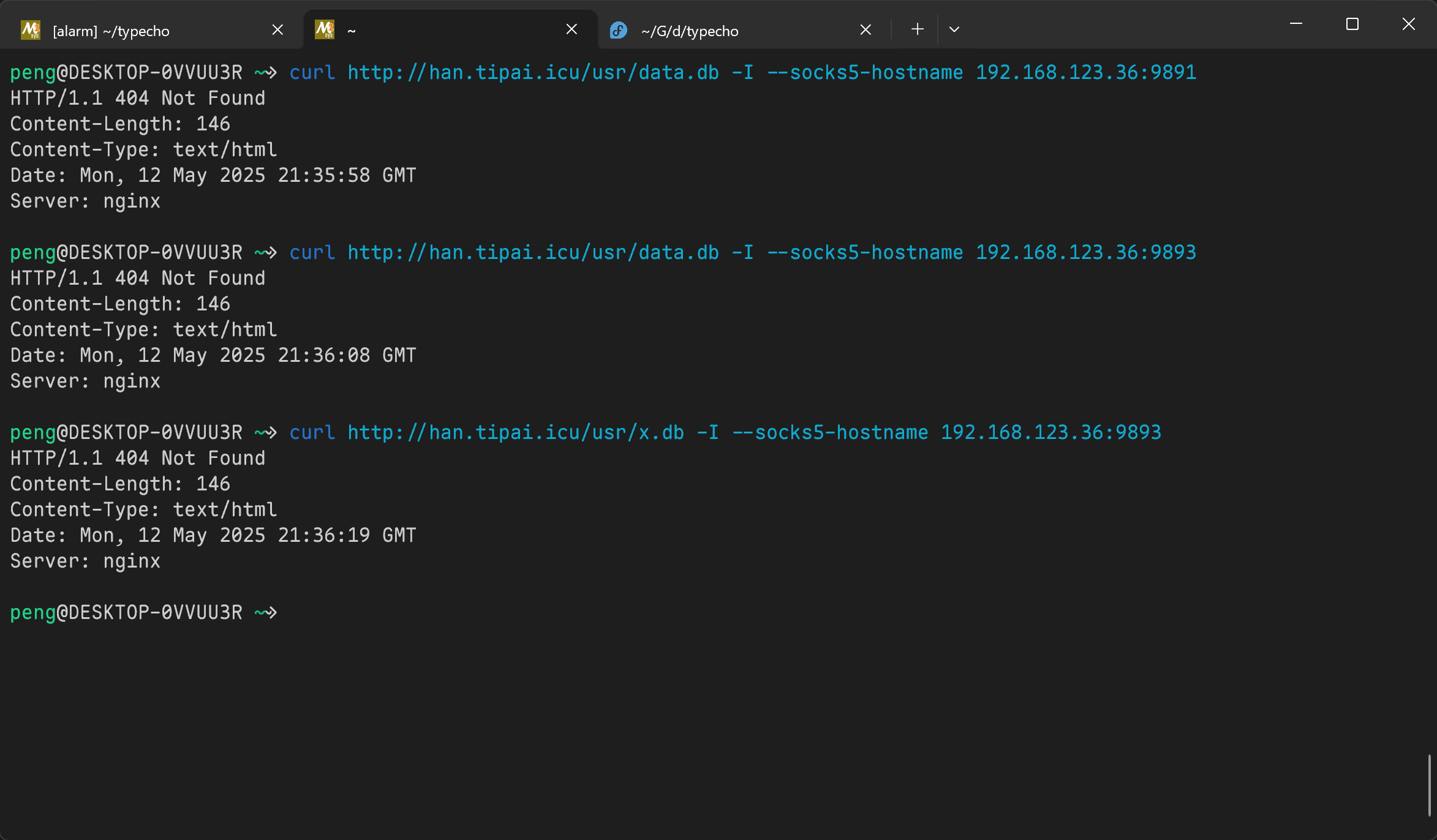Click the terminal scrollbar thumb
The image size is (1437, 840).
[1429, 785]
